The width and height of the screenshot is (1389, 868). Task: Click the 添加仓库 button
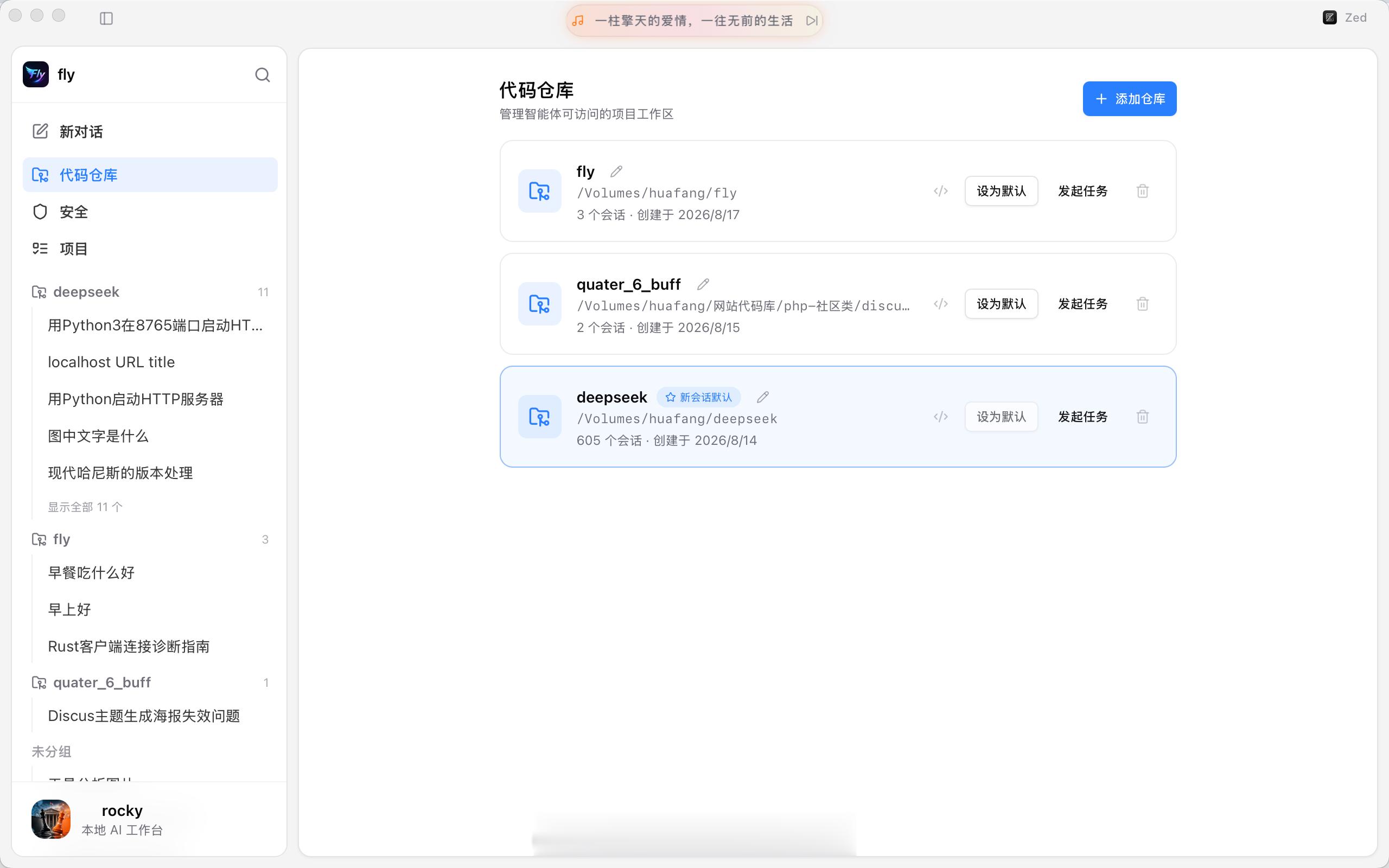click(1129, 99)
